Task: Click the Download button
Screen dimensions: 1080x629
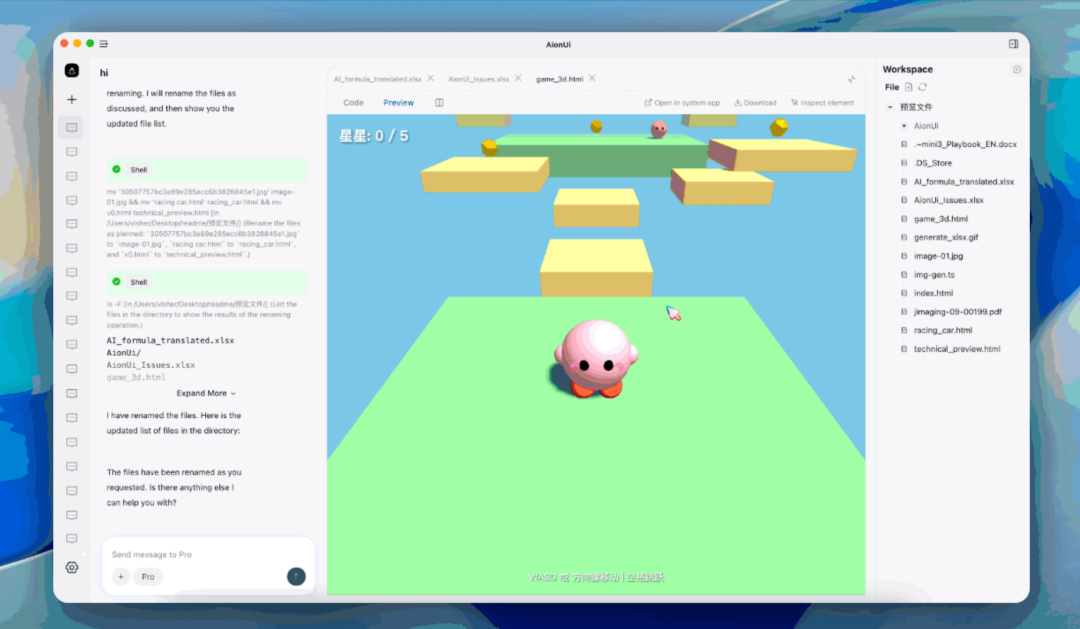Action: coord(755,103)
